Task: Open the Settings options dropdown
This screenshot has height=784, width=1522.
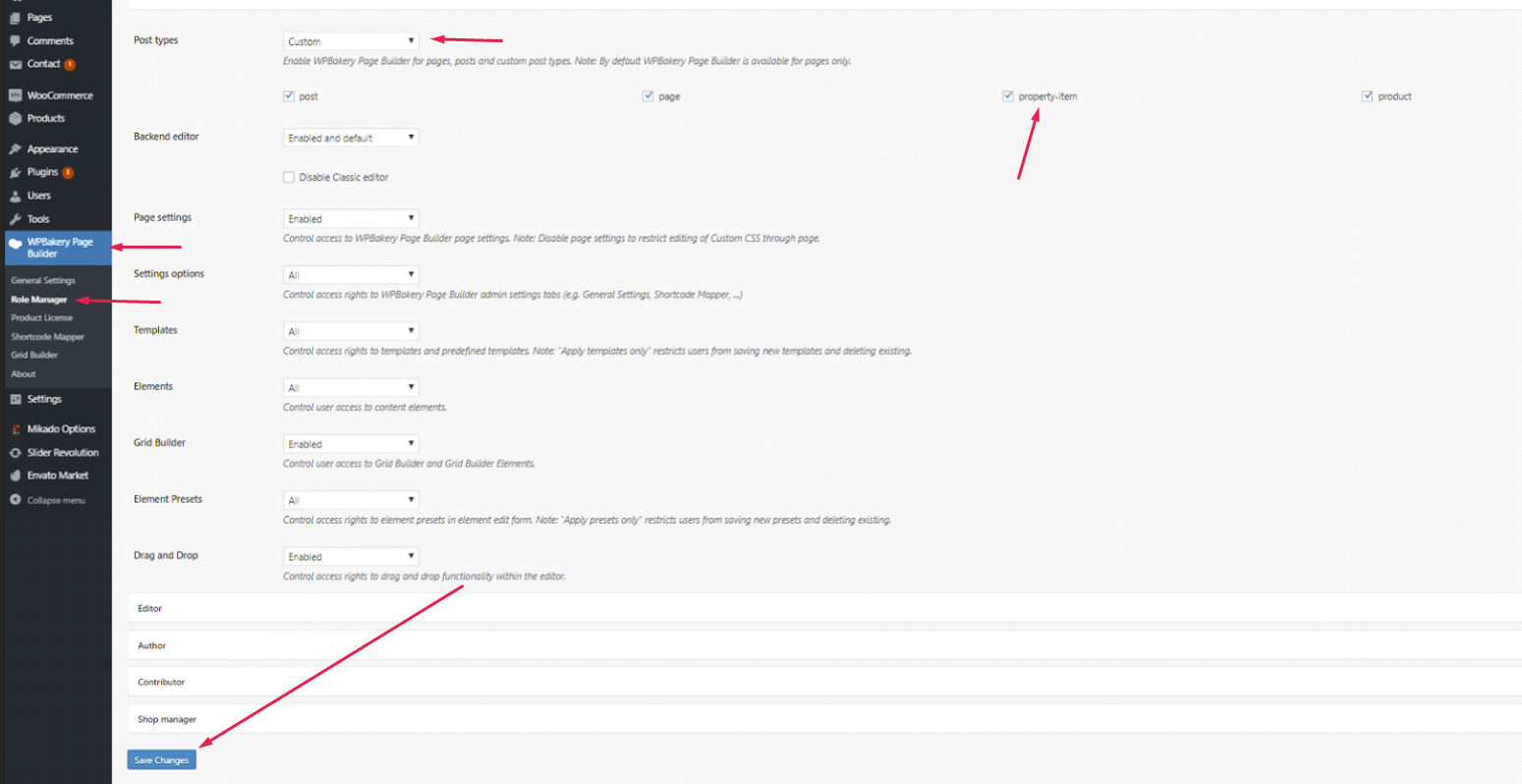Action: coord(351,274)
